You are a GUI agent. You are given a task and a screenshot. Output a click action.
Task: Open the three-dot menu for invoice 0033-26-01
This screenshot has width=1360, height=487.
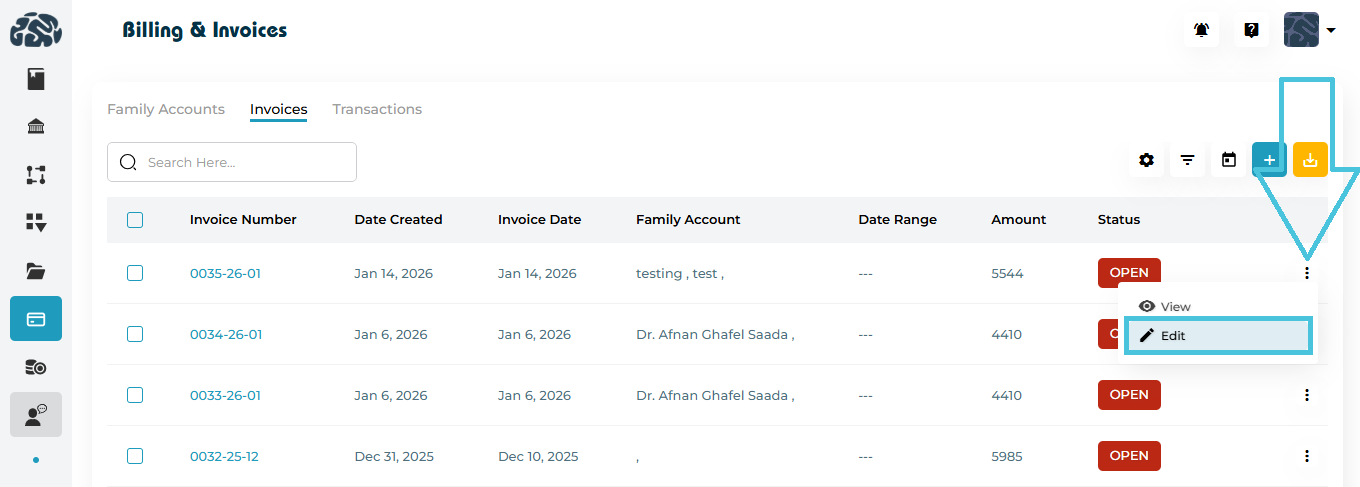point(1306,395)
